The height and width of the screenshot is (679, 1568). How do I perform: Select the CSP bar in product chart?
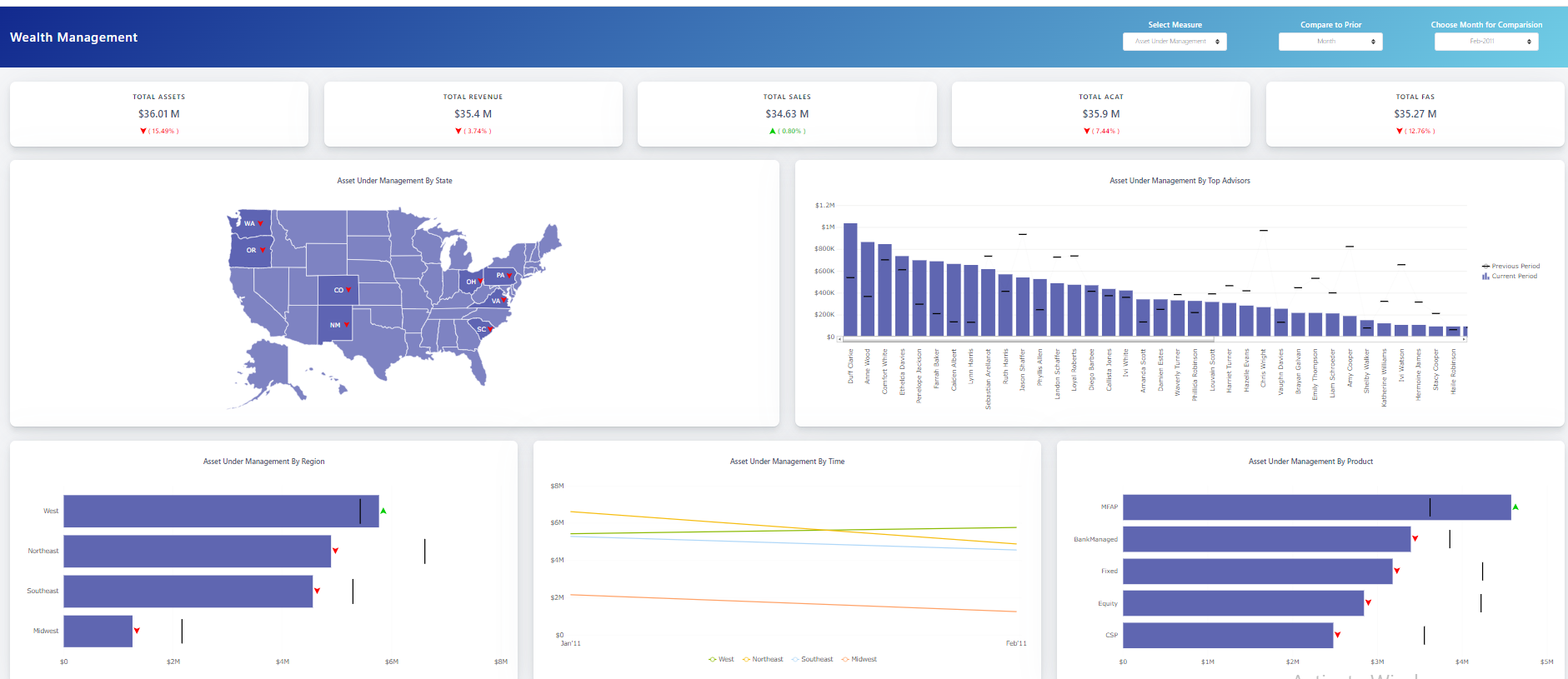[x=1228, y=636]
